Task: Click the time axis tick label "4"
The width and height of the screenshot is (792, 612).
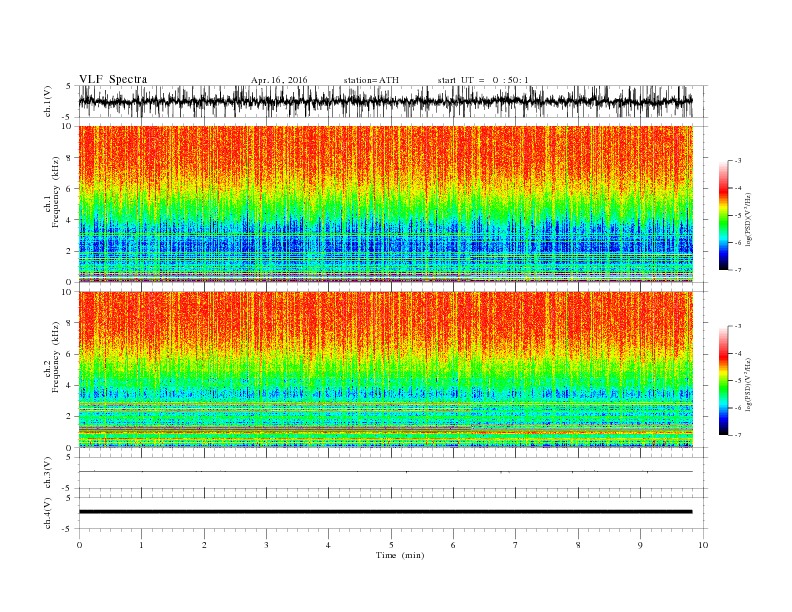Action: click(328, 545)
